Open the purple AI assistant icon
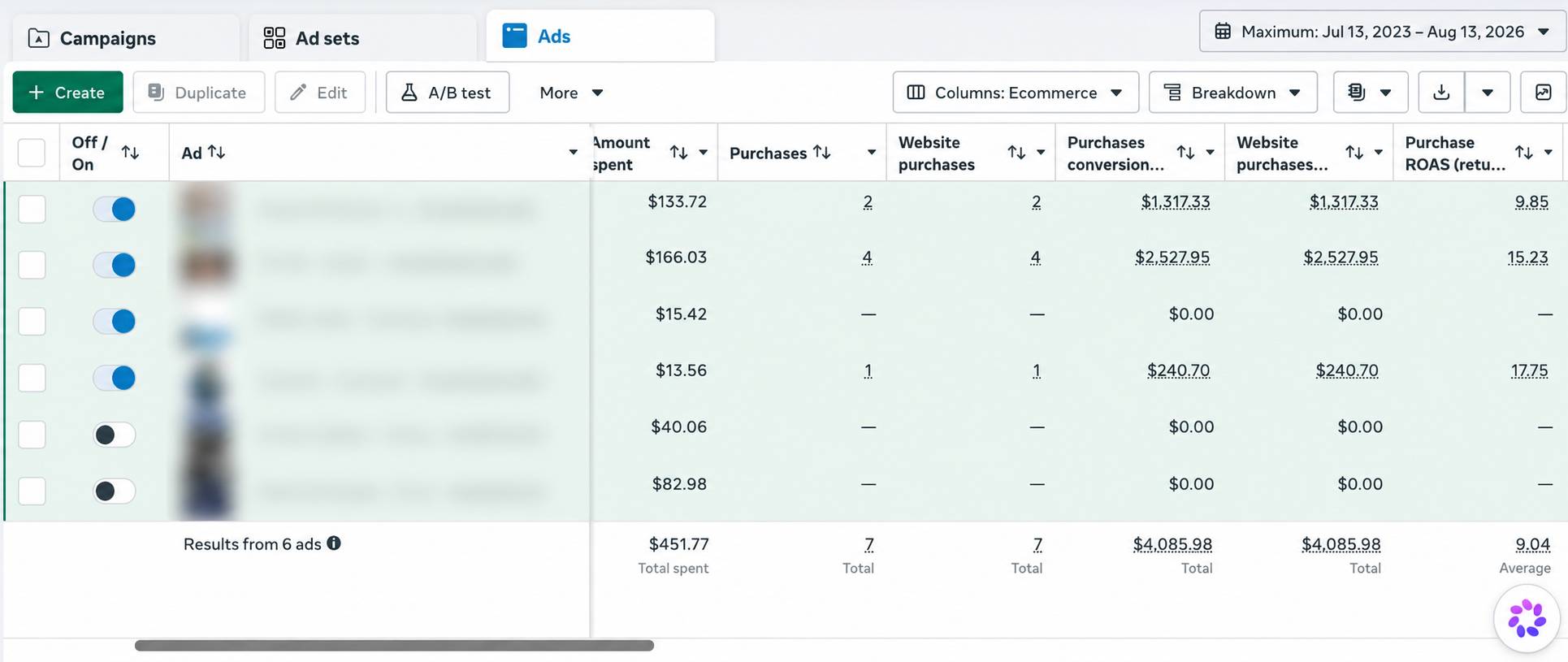 coord(1527,618)
